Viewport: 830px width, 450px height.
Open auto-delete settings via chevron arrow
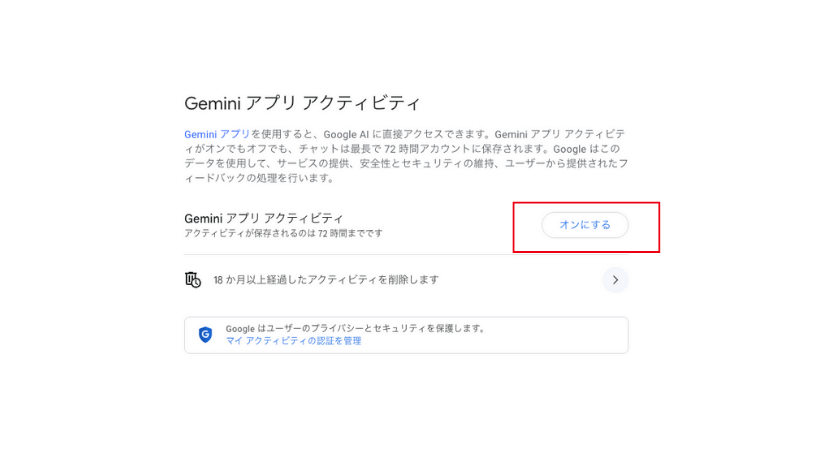pyautogui.click(x=615, y=280)
